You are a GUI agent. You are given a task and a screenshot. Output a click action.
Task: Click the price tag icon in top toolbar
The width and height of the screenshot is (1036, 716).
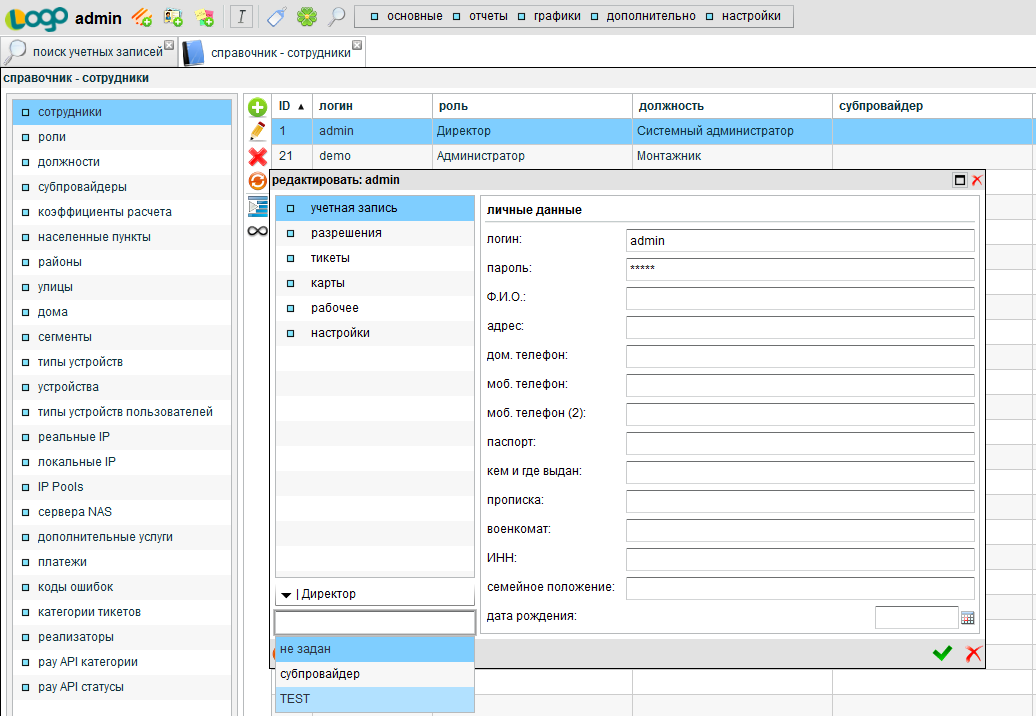tap(276, 16)
